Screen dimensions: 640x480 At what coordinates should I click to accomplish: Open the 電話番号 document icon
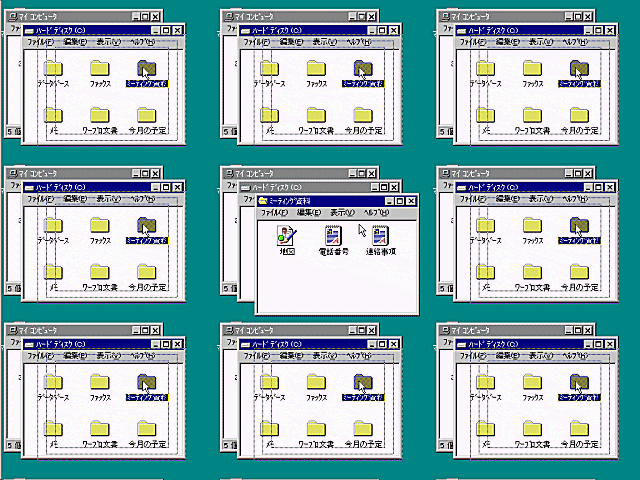pos(333,235)
